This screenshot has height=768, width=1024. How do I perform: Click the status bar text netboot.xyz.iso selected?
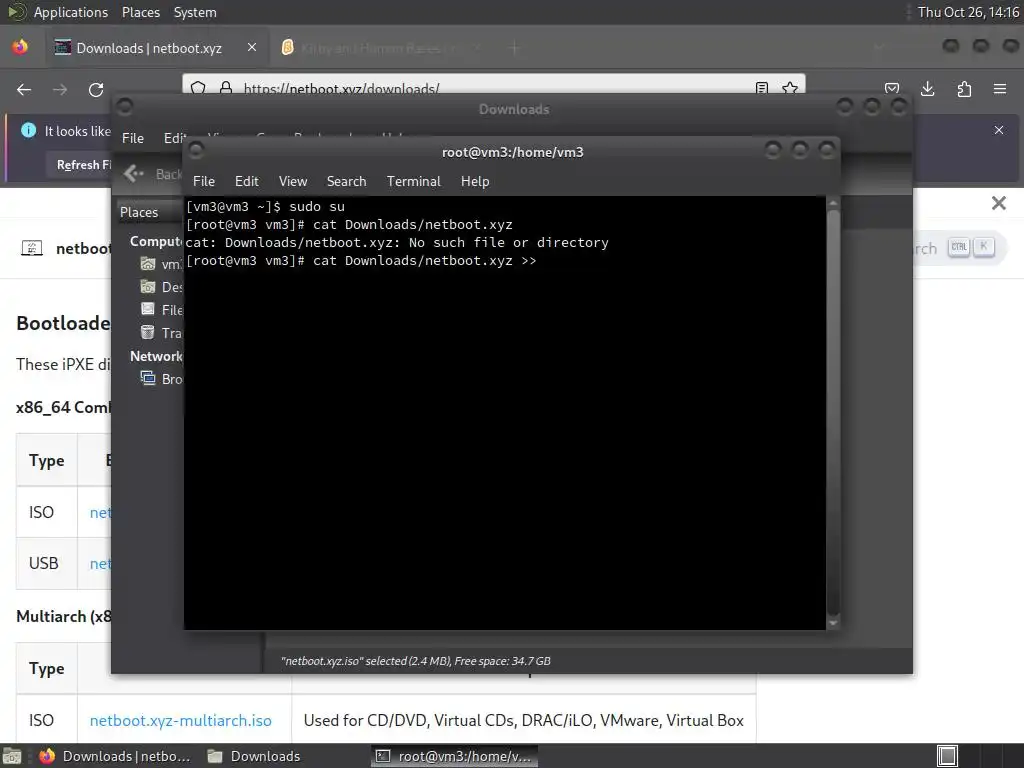(415, 661)
